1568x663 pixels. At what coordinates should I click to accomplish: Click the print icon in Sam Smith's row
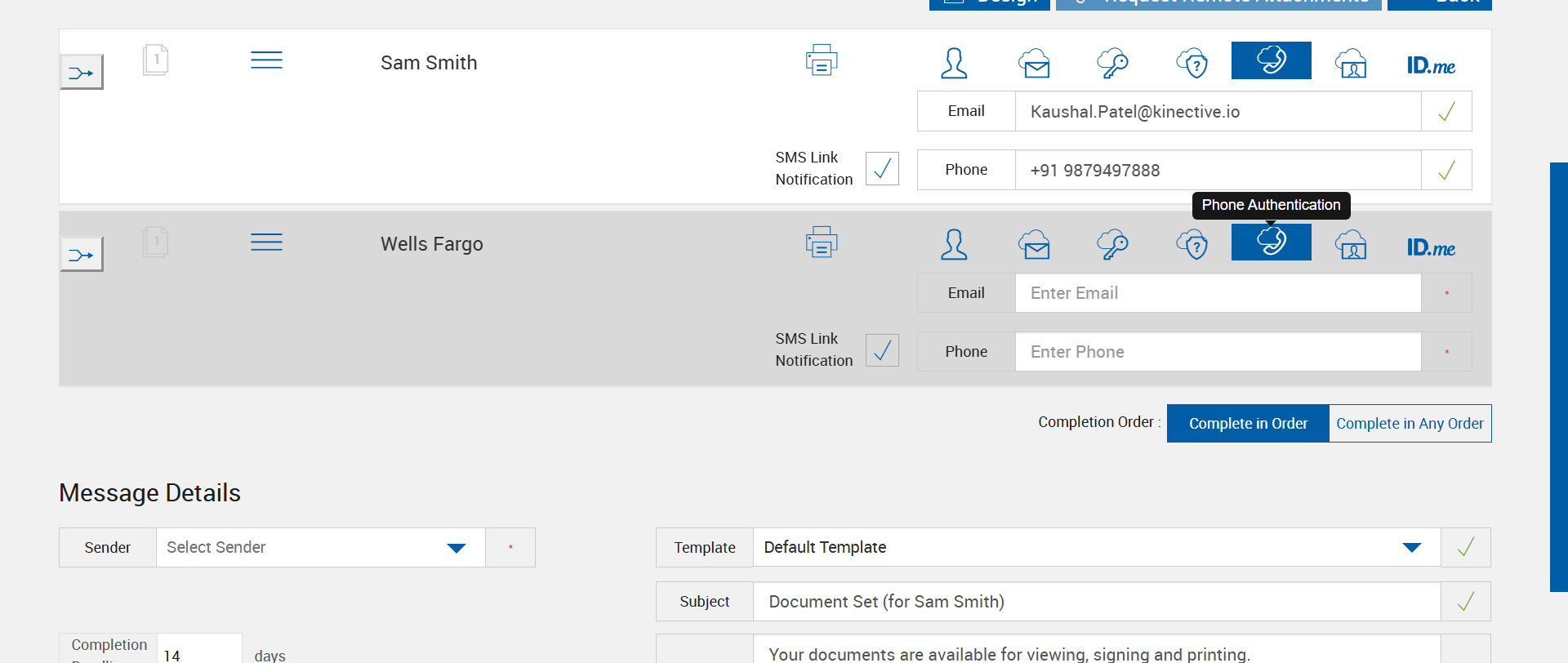[822, 60]
